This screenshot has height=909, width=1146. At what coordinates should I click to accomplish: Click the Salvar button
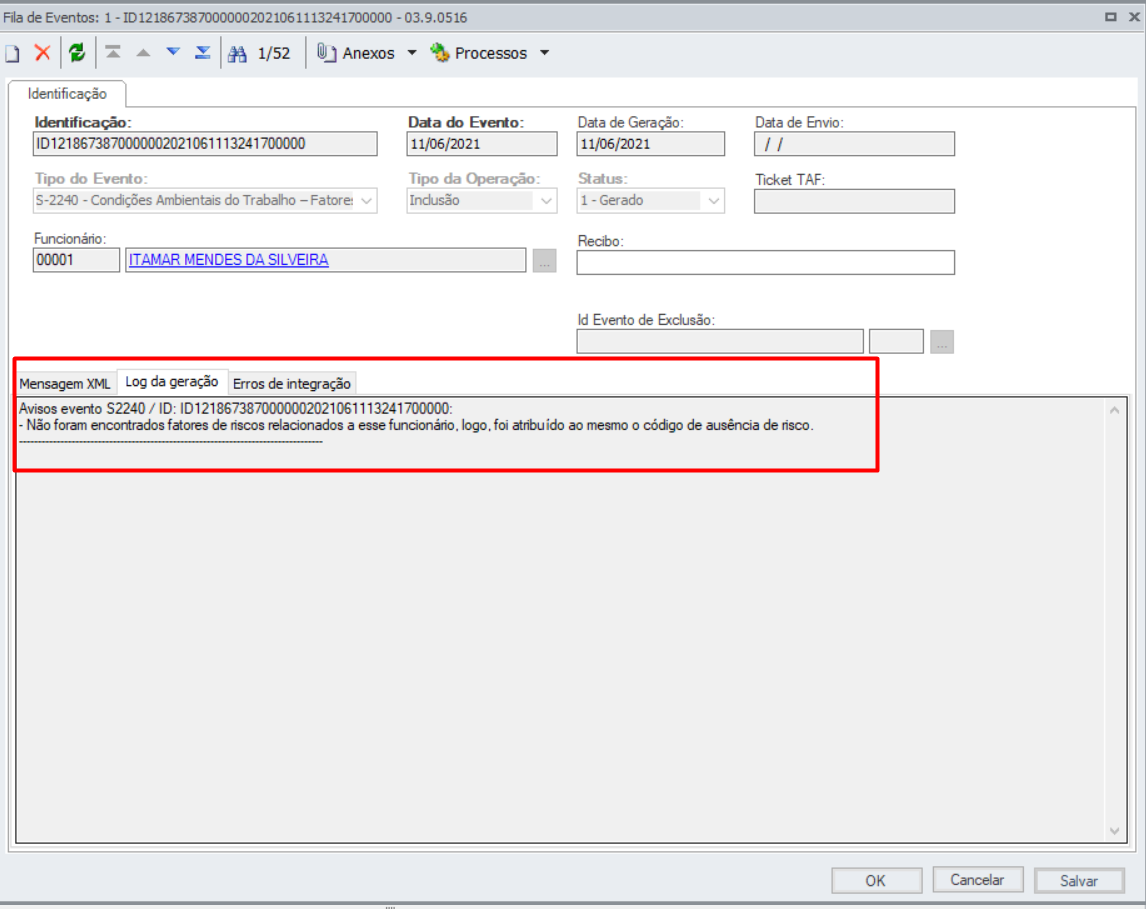tap(1079, 881)
